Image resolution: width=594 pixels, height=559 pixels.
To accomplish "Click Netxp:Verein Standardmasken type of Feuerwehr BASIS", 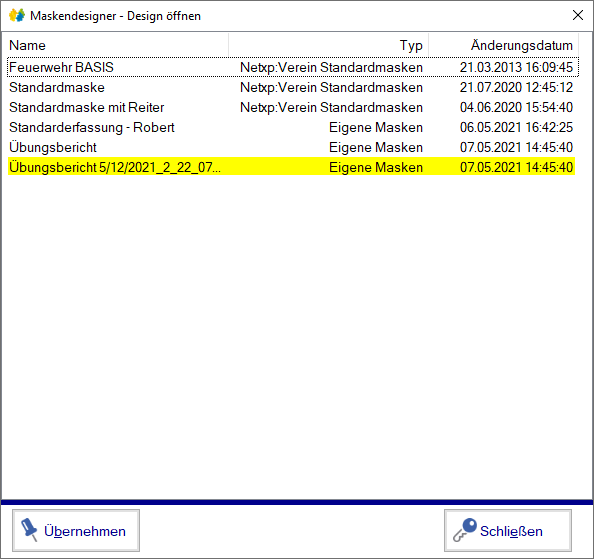I will point(331,67).
